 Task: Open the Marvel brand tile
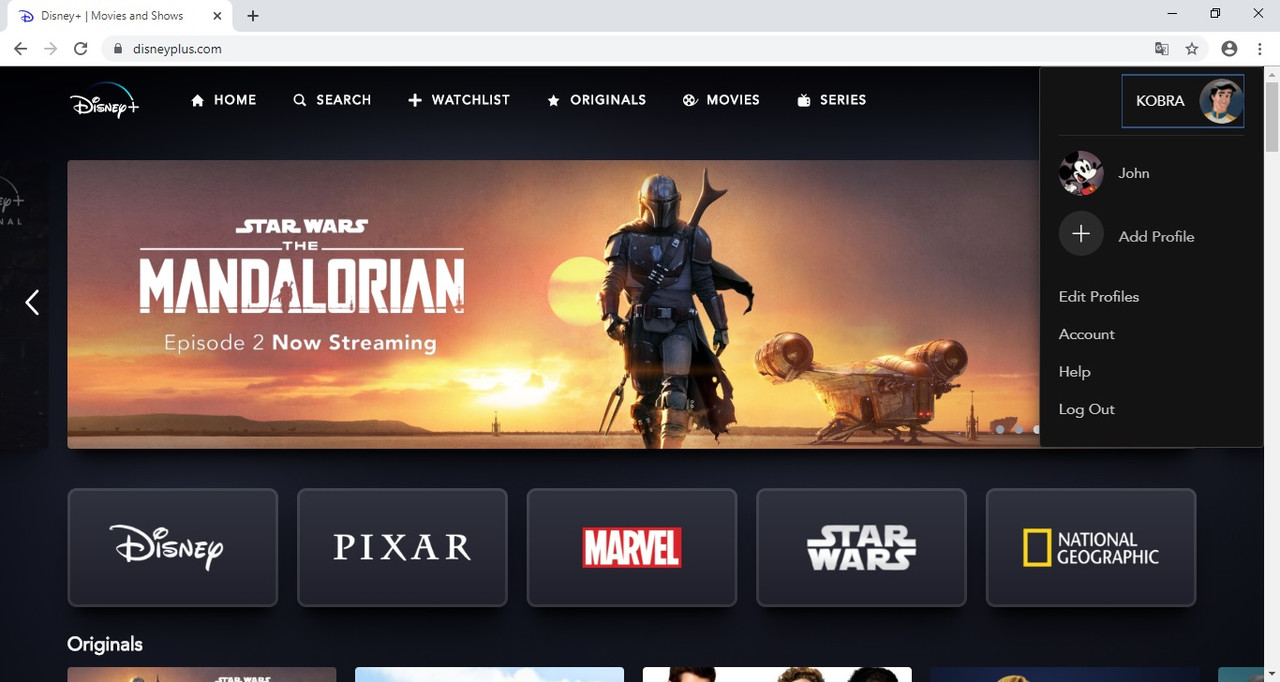pos(632,547)
